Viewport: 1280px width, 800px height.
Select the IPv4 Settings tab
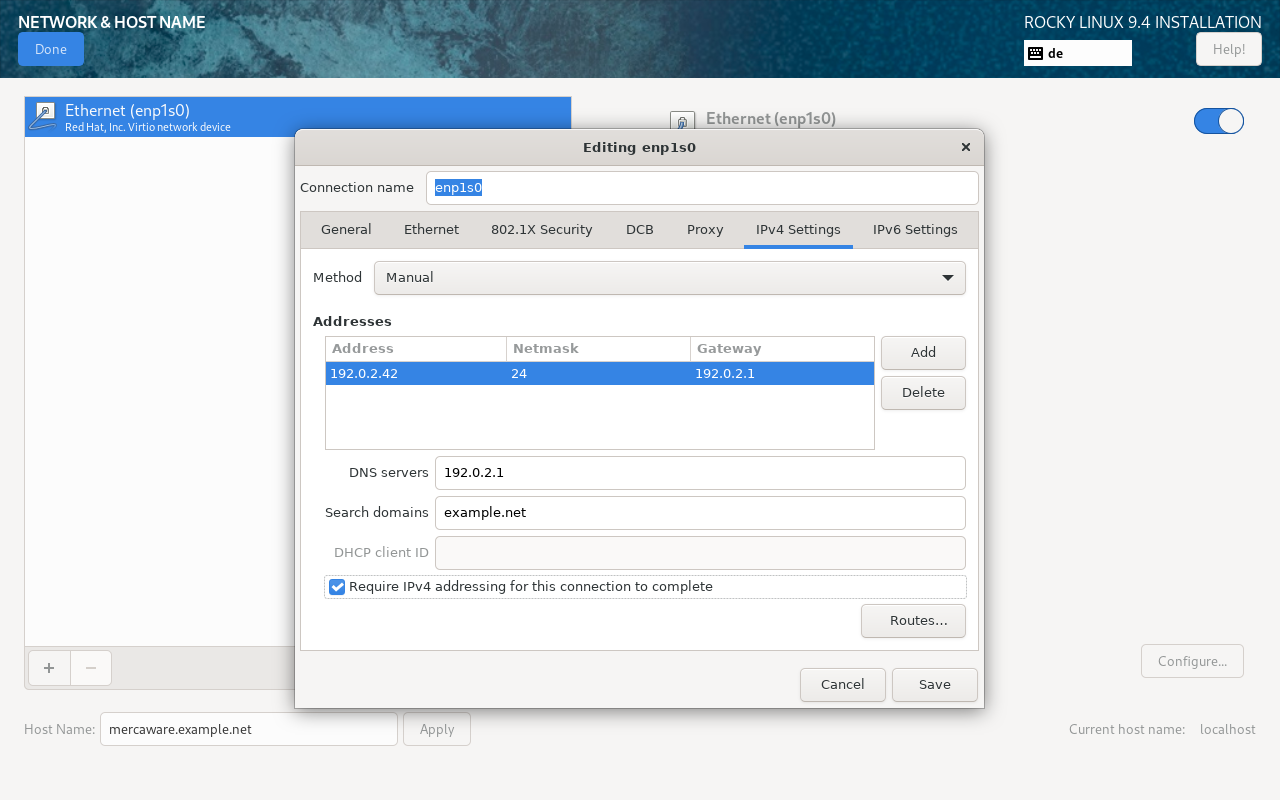798,230
